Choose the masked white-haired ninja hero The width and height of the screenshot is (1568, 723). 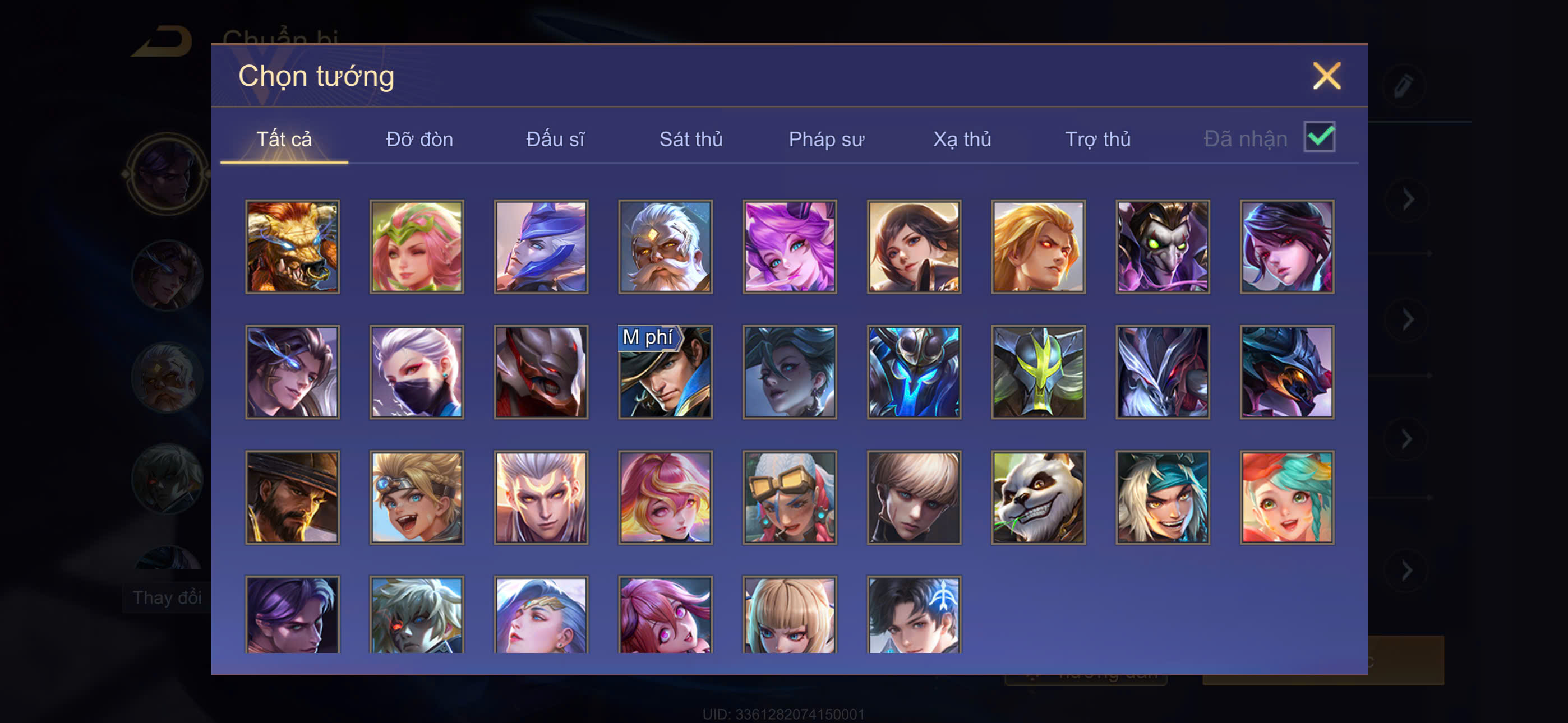coord(417,372)
